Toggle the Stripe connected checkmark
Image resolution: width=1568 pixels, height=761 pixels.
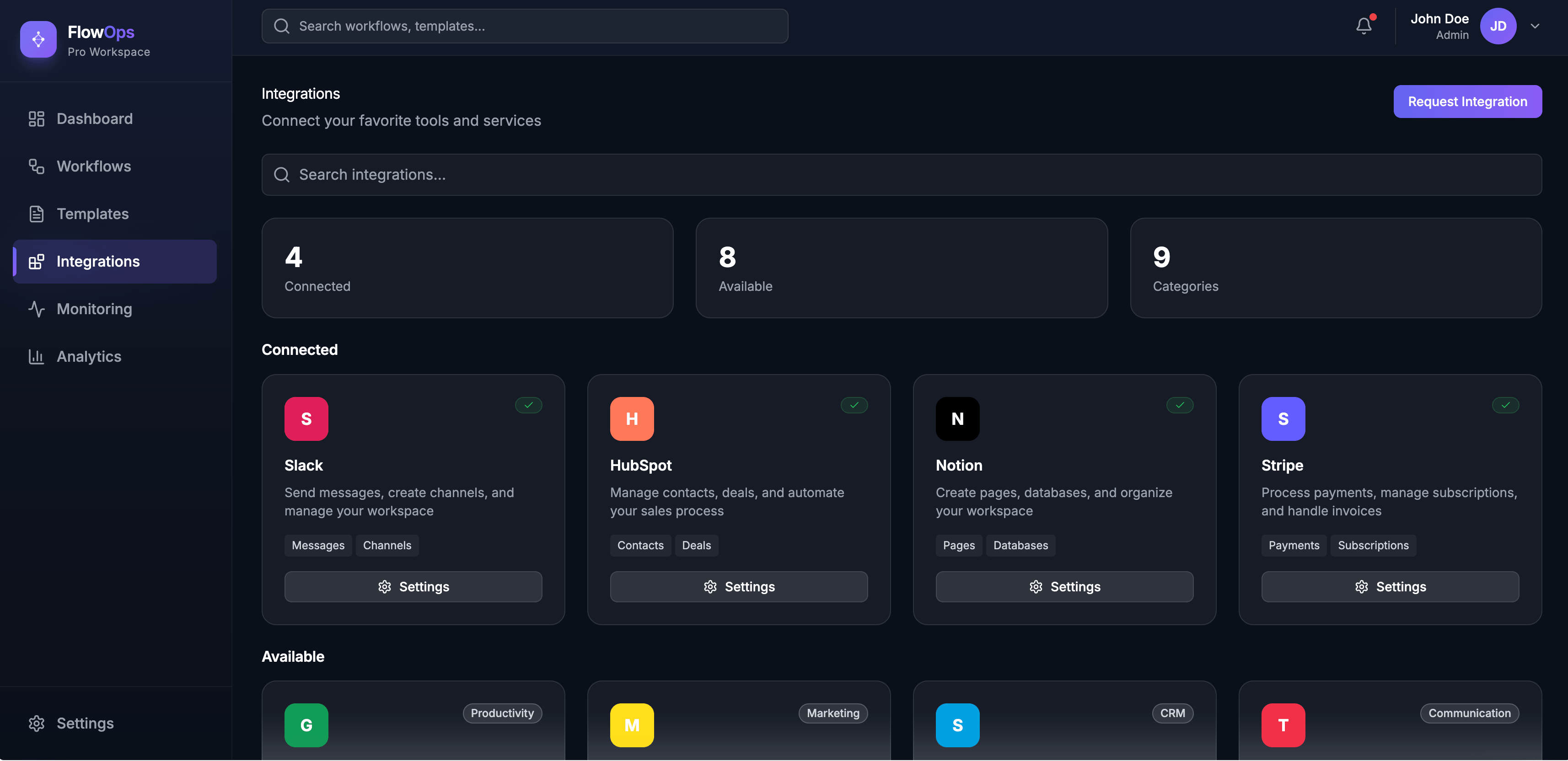[x=1505, y=405]
